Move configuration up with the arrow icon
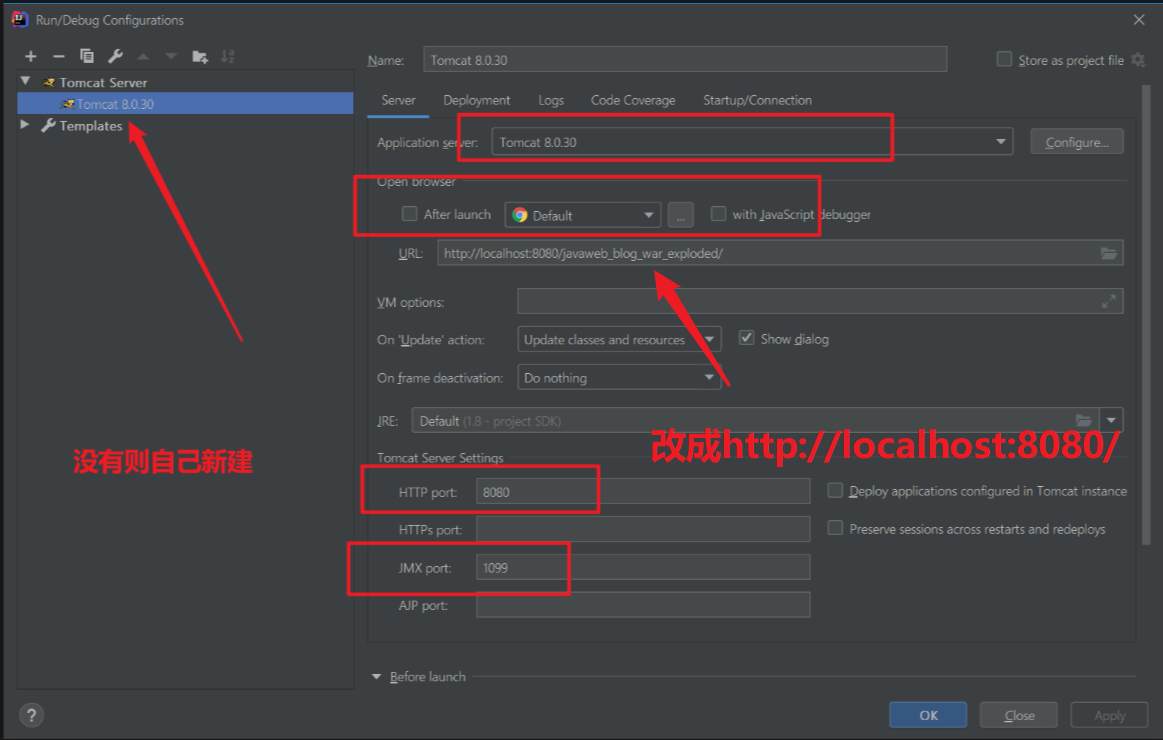The width and height of the screenshot is (1163, 740). click(x=143, y=56)
